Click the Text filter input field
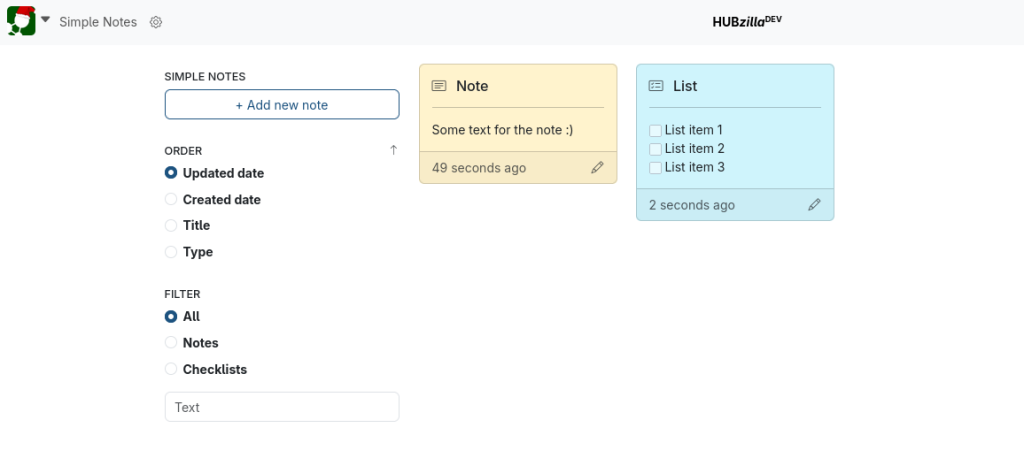 [x=281, y=407]
